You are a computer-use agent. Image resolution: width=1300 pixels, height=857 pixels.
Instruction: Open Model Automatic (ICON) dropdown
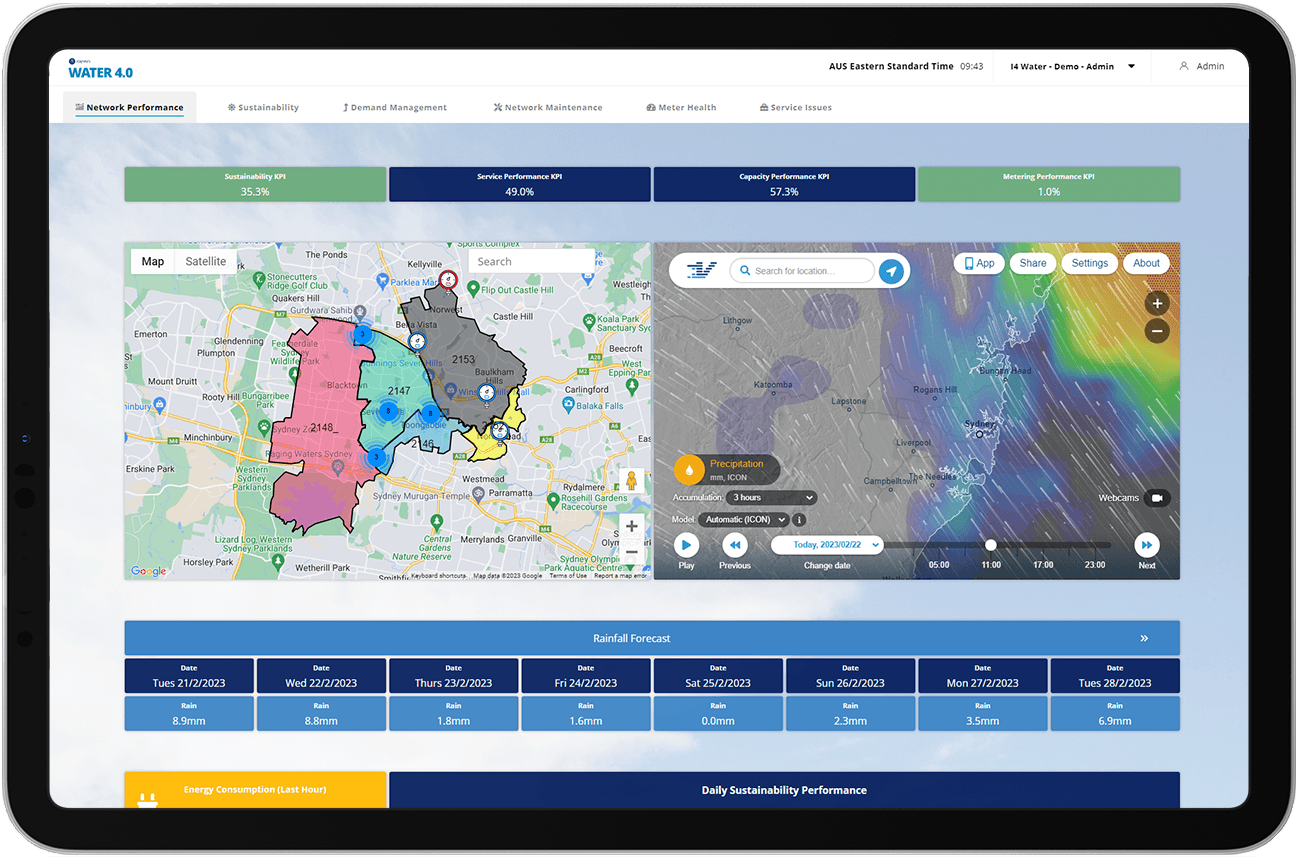point(743,520)
